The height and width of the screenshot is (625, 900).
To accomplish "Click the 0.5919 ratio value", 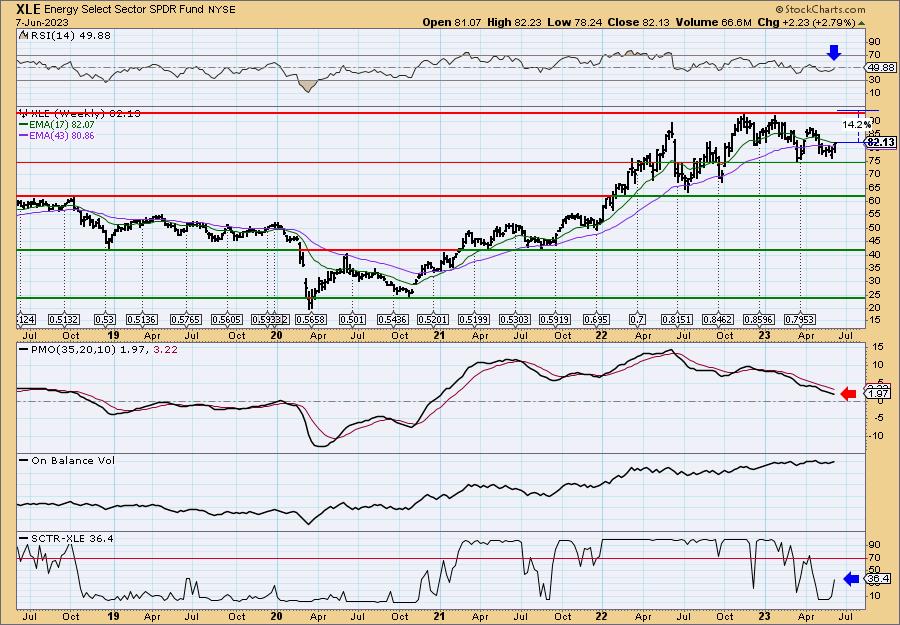I will pyautogui.click(x=555, y=319).
